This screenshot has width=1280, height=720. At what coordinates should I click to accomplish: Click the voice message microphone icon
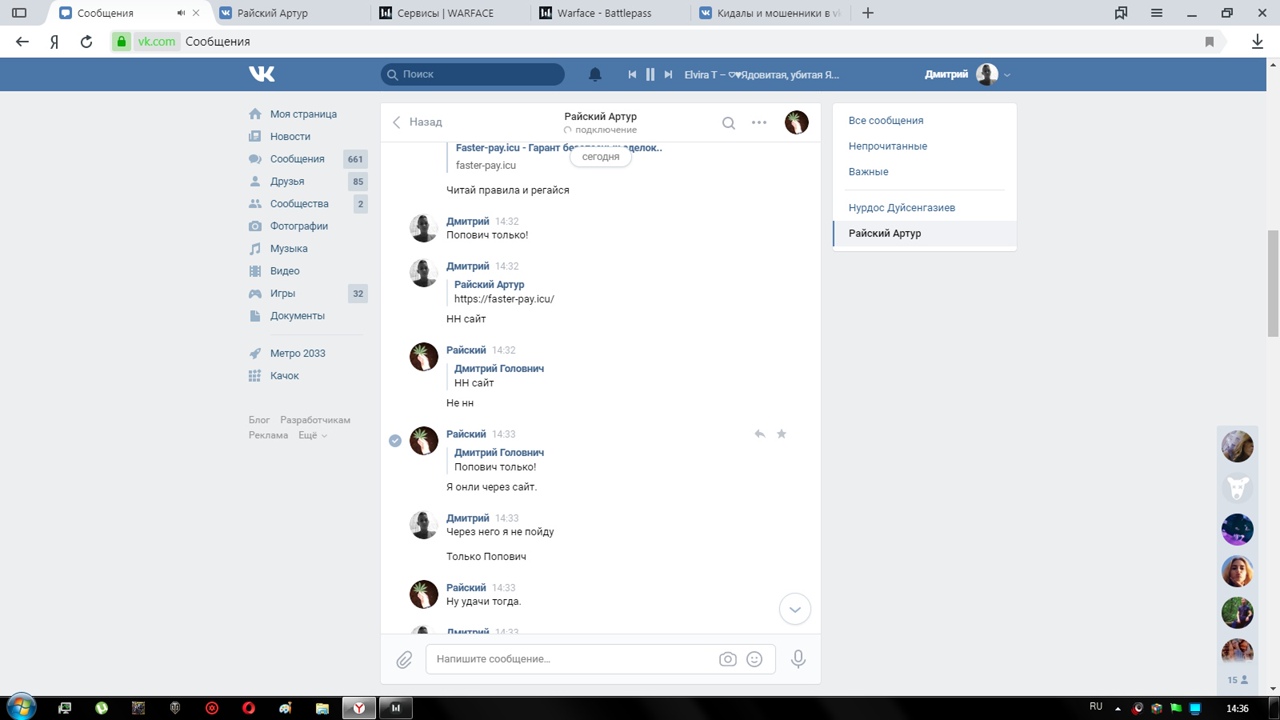coord(798,659)
